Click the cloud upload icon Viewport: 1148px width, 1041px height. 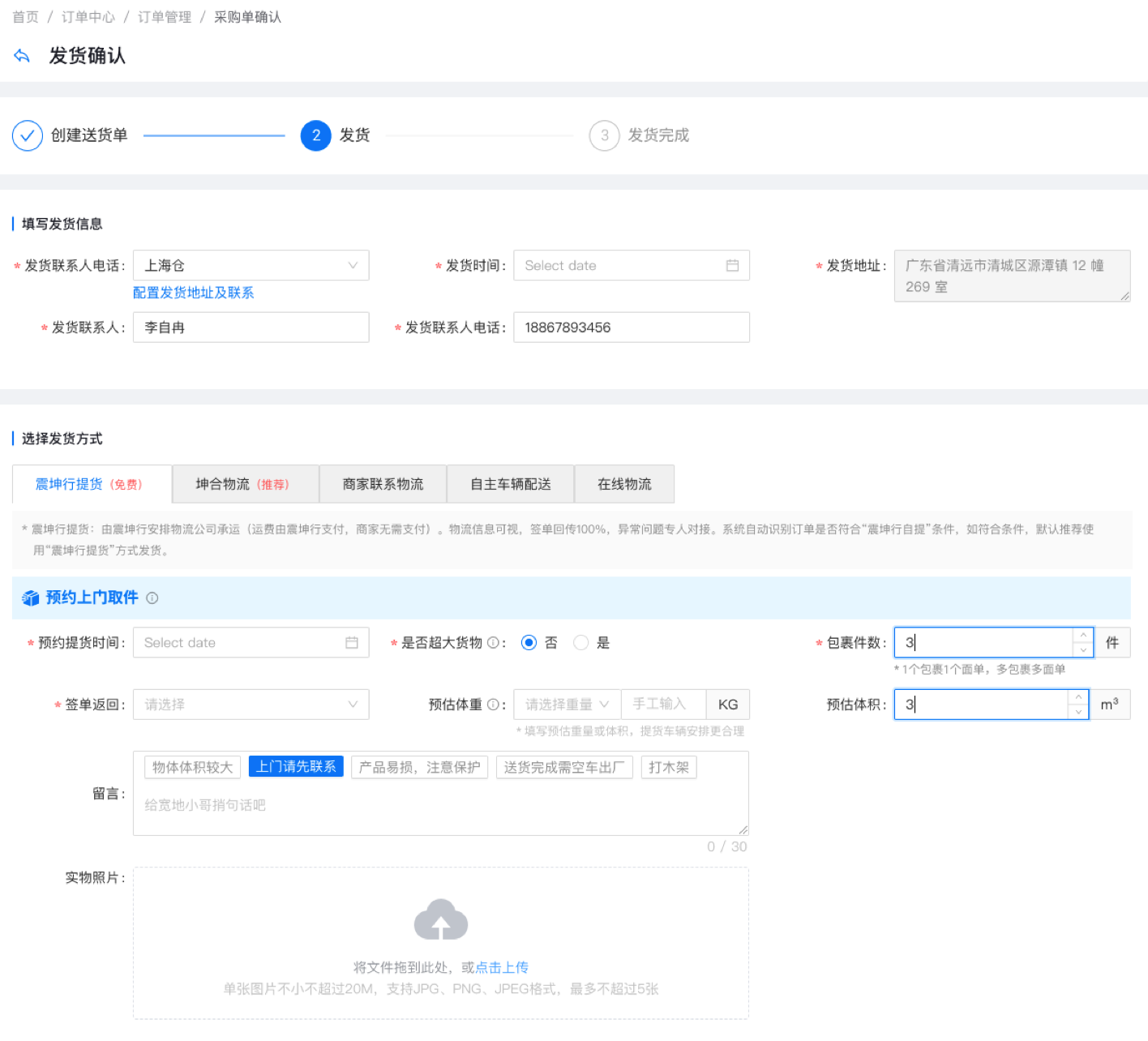click(440, 919)
